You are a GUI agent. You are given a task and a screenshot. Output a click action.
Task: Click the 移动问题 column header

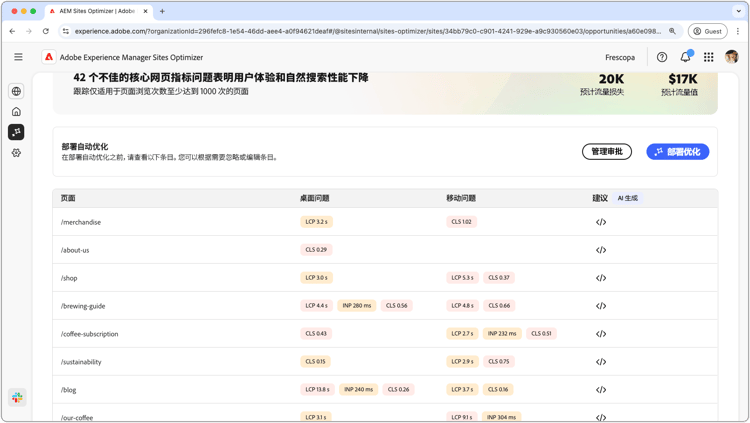pos(461,198)
